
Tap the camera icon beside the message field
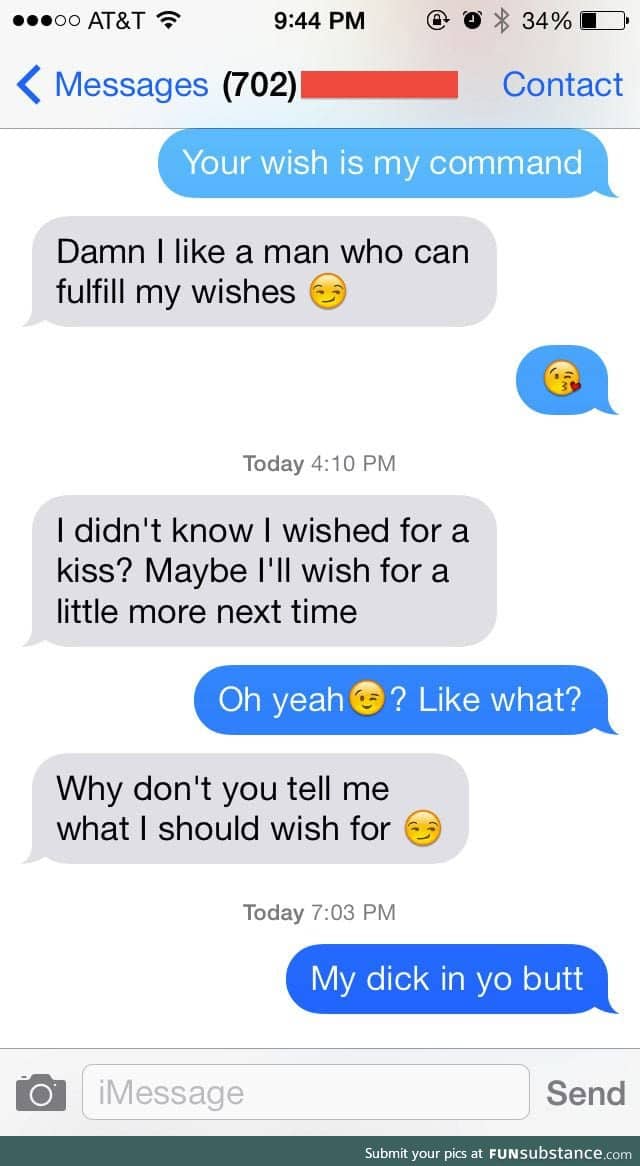point(41,1092)
